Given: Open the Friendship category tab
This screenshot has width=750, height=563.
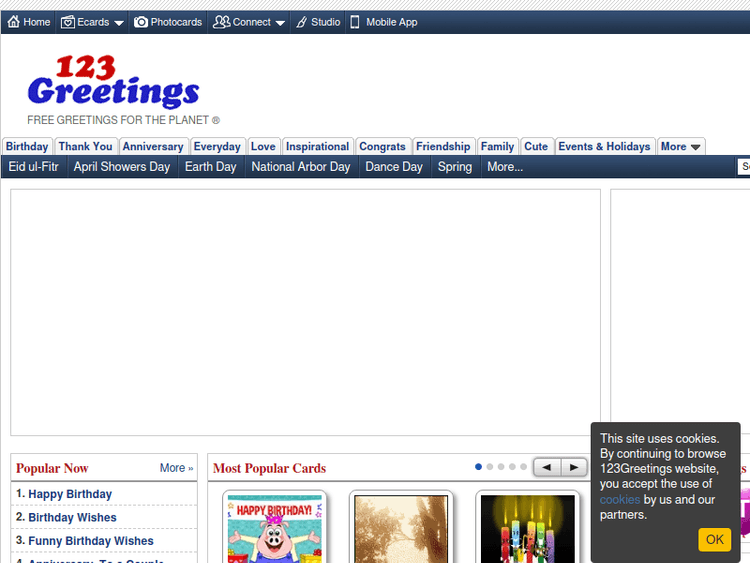Looking at the screenshot, I should (x=443, y=146).
